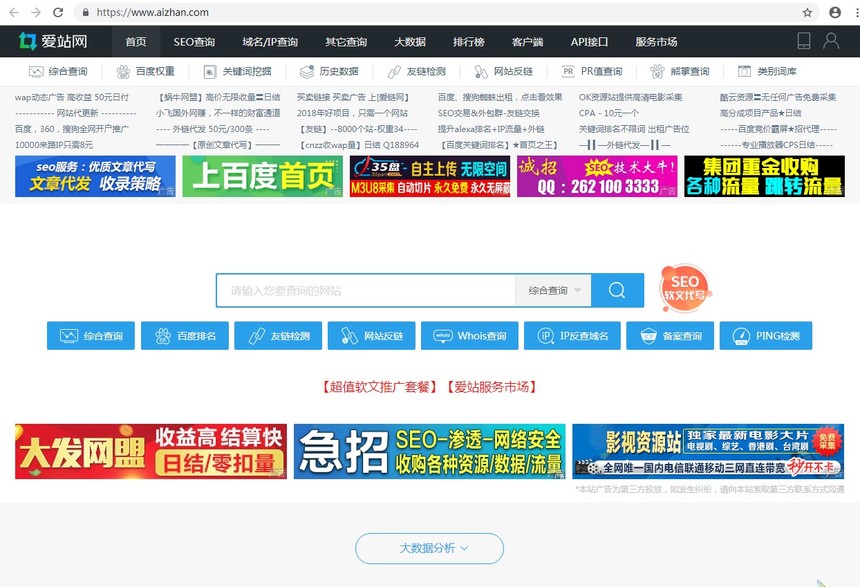Click the 诚招 SEO技术大牛 banner

597,176
